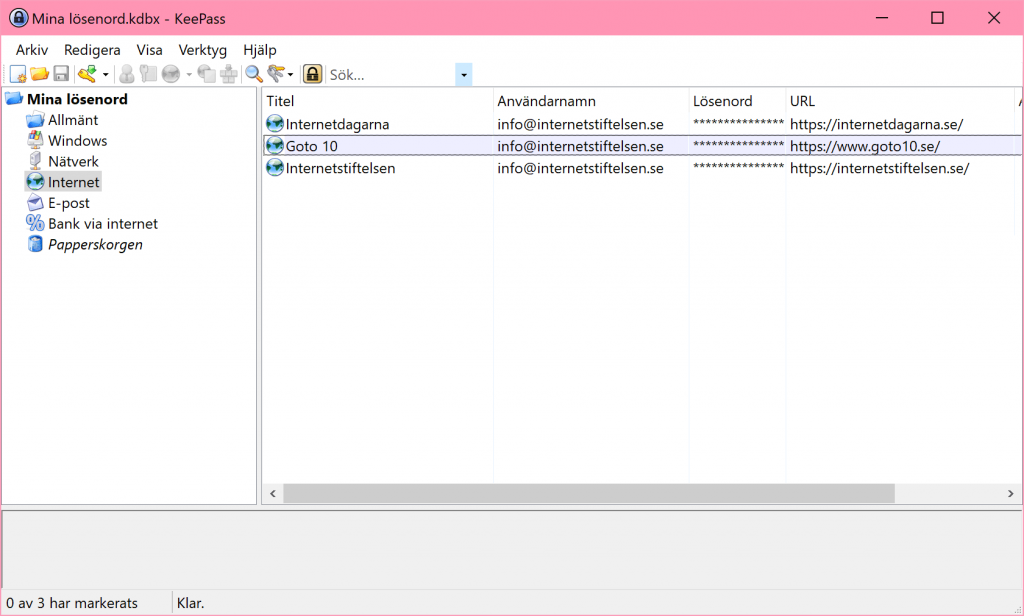Select the Internetstiftelsen entry title
This screenshot has width=1024, height=616.
tap(340, 169)
